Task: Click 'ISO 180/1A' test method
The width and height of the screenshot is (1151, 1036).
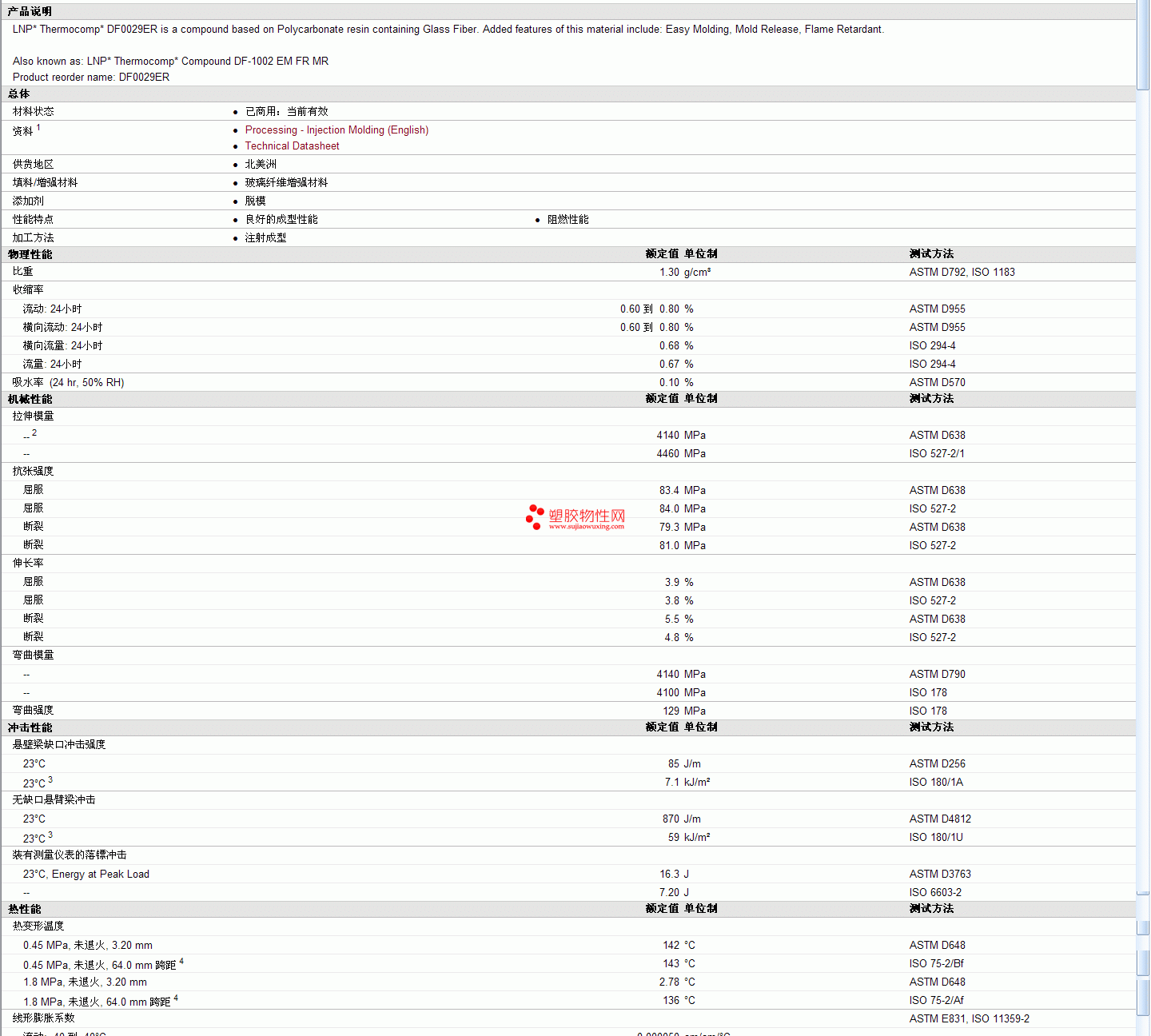Action: (x=936, y=783)
